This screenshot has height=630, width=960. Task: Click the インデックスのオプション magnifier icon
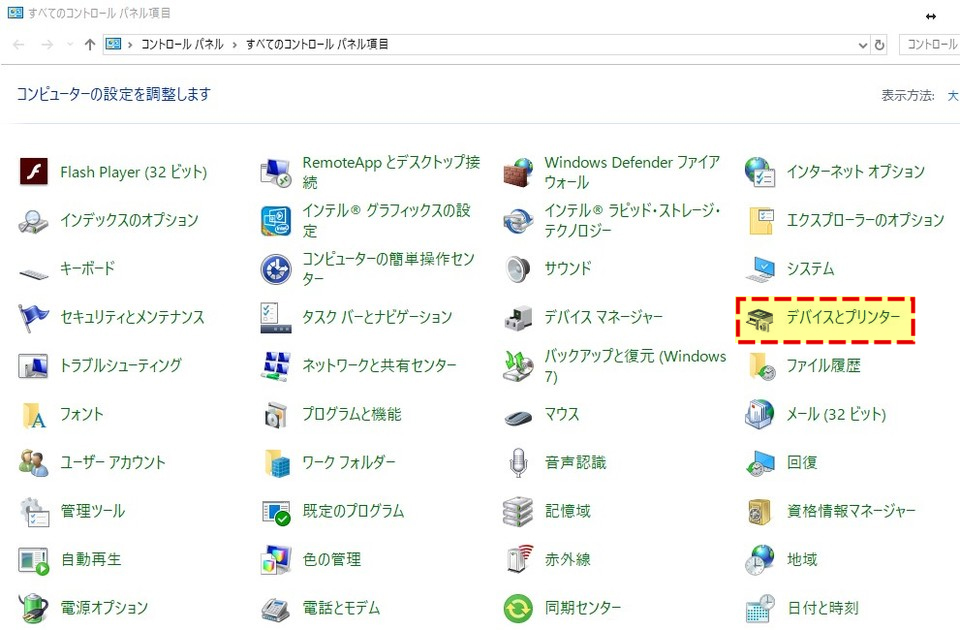(33, 220)
